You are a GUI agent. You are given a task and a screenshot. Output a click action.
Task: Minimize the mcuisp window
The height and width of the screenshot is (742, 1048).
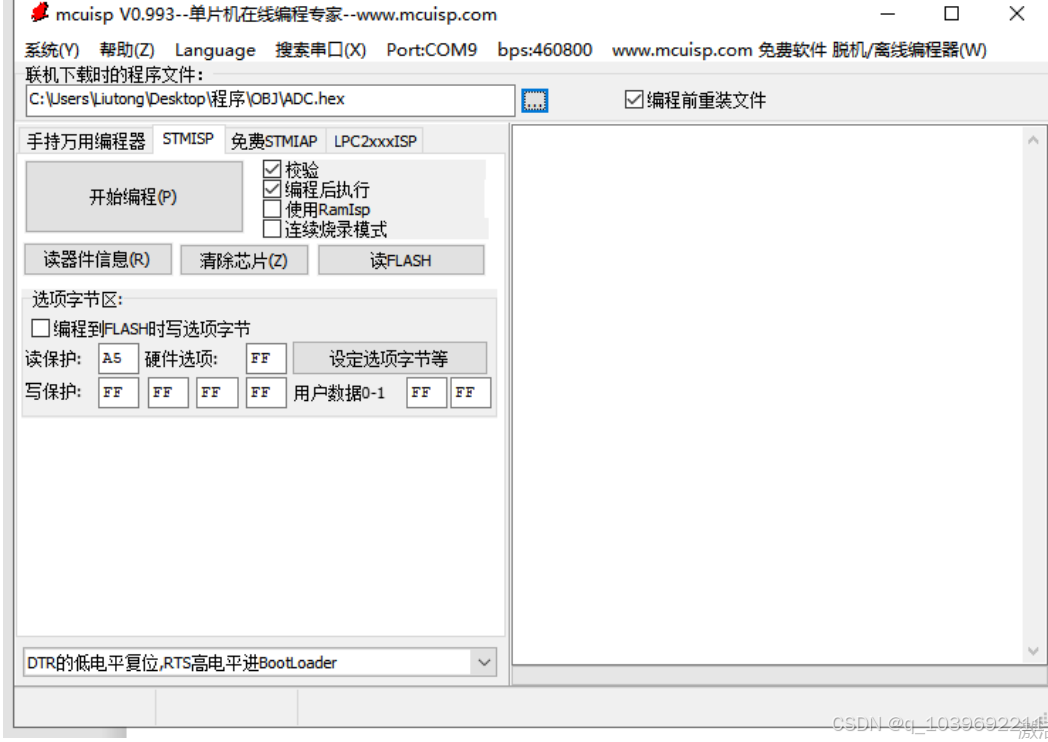[x=887, y=13]
